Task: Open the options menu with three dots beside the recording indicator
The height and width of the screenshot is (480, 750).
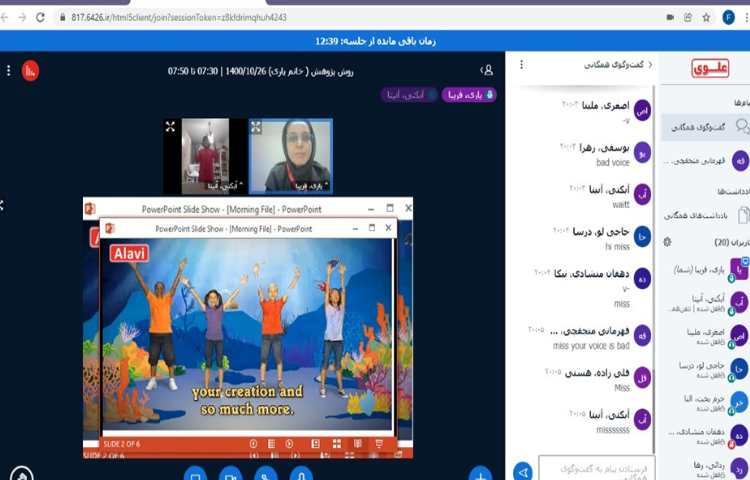Action: (8, 71)
